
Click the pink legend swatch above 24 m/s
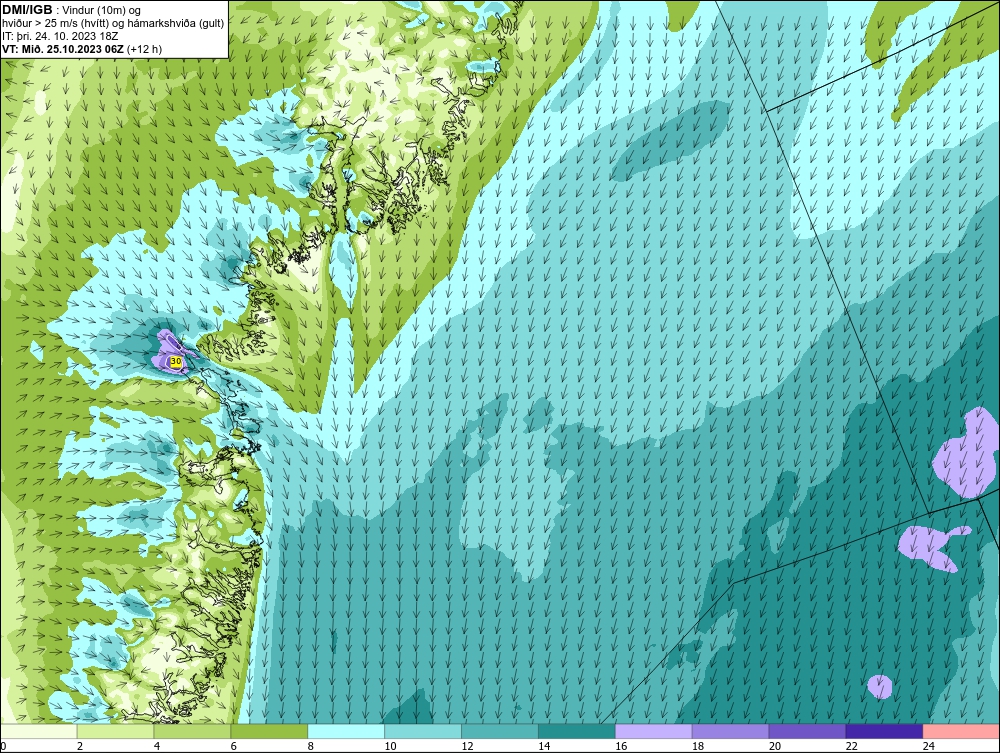pyautogui.click(x=961, y=731)
